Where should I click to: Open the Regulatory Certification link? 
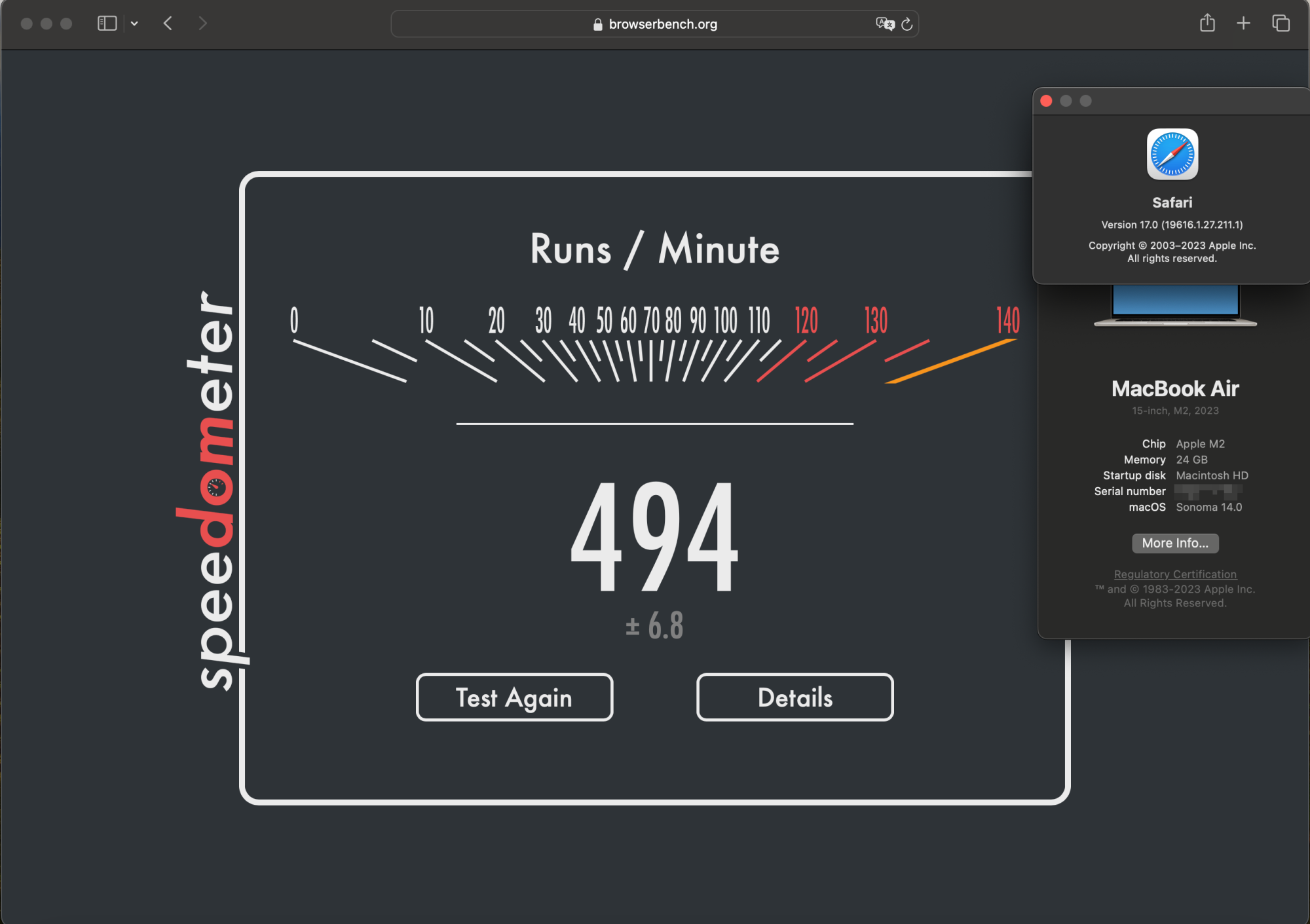tap(1175, 574)
